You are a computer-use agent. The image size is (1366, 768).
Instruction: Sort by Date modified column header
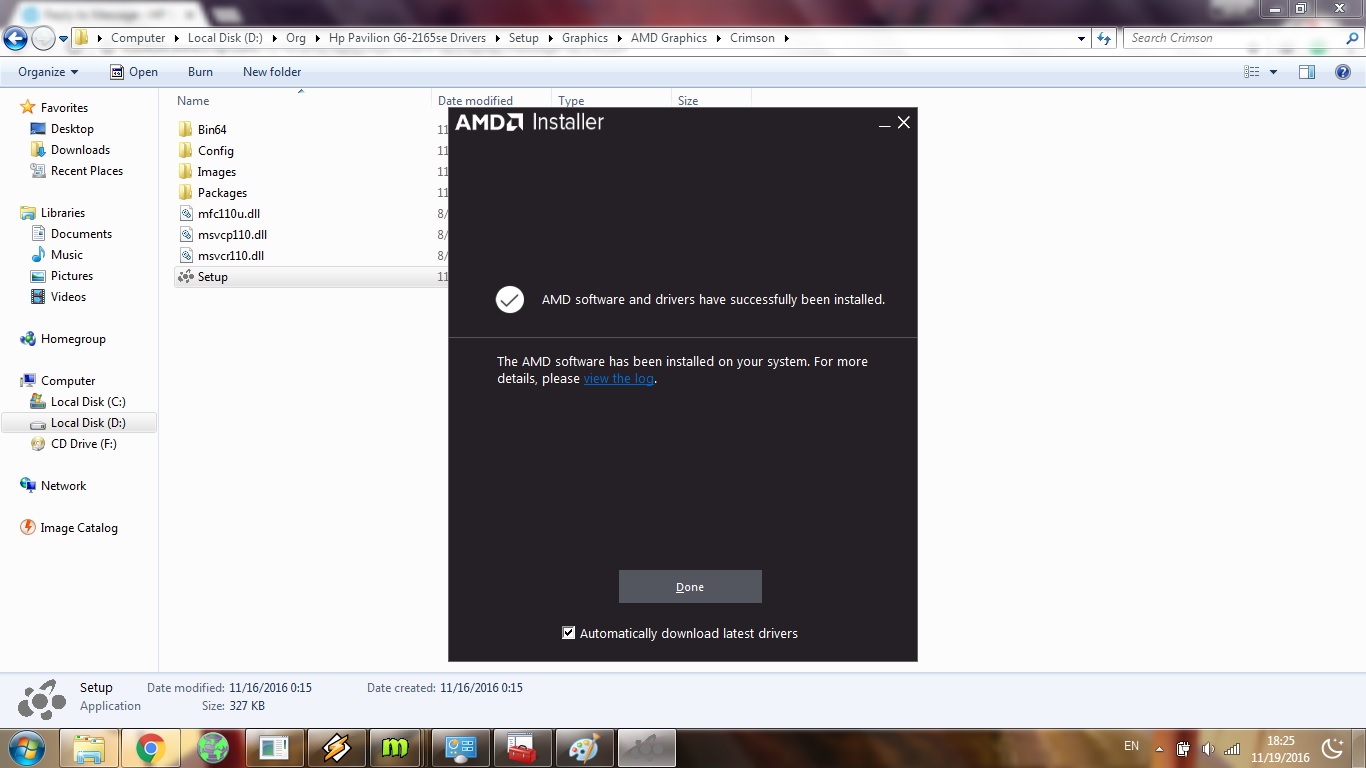475,101
